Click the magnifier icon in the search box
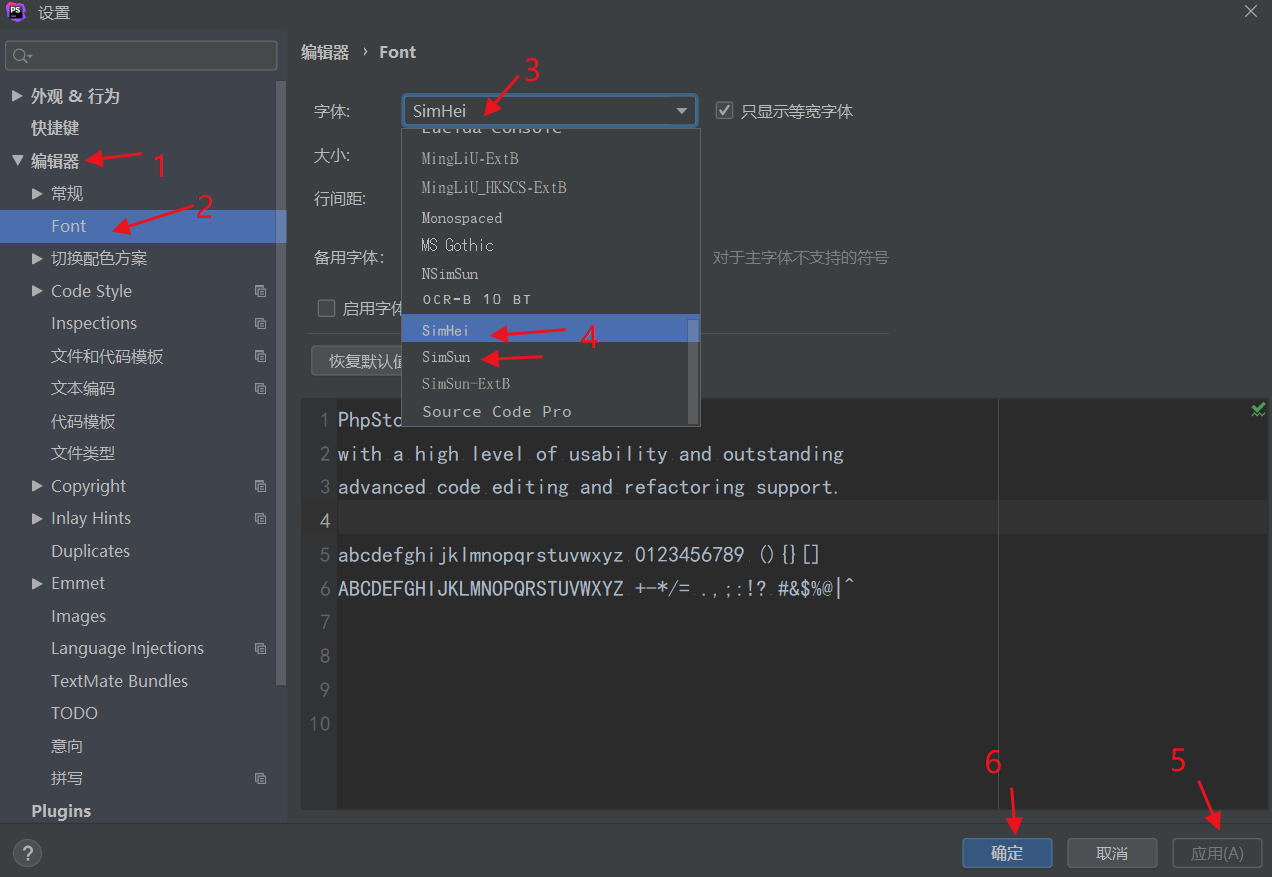 coord(23,56)
